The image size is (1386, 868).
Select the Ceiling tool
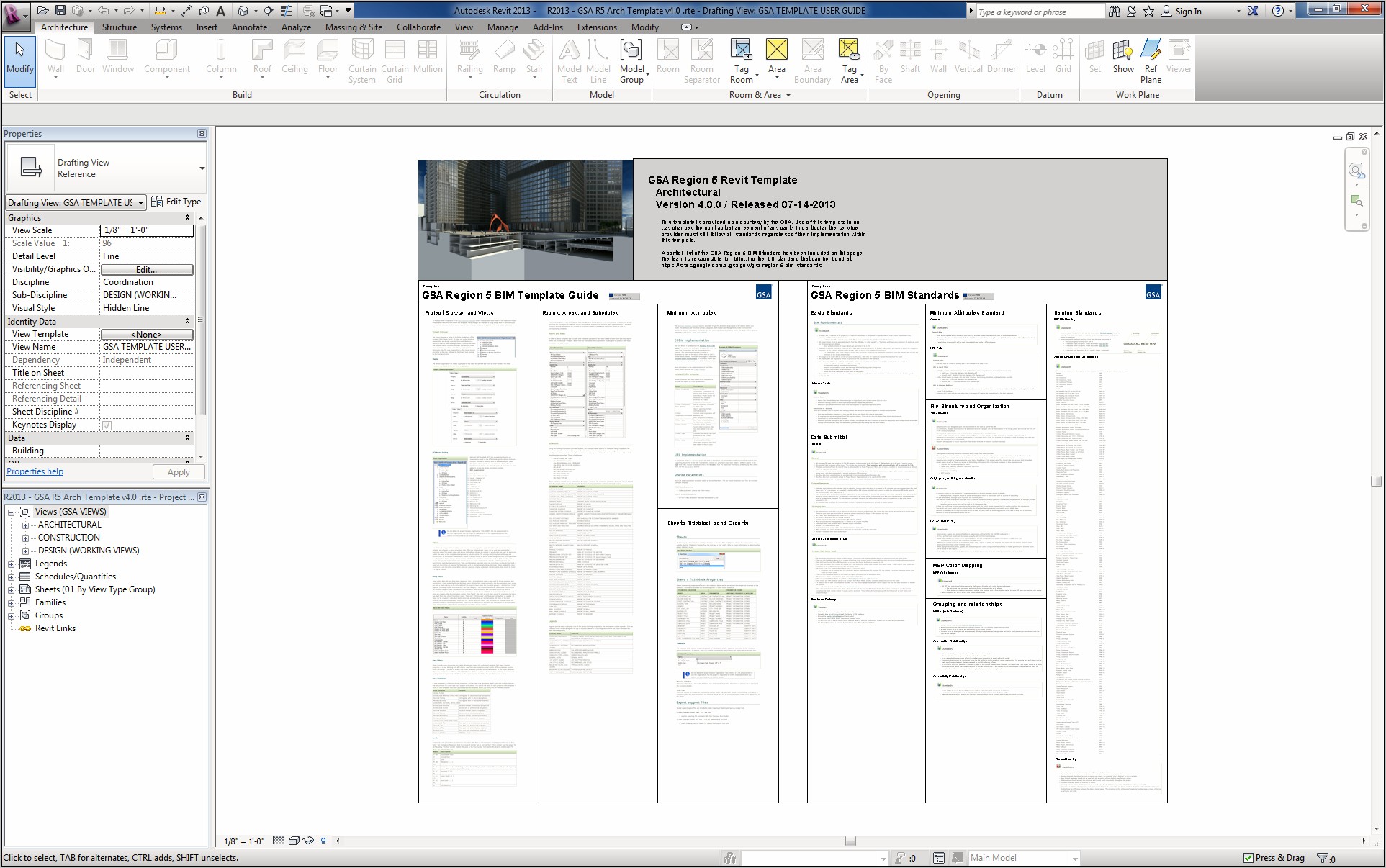[294, 57]
